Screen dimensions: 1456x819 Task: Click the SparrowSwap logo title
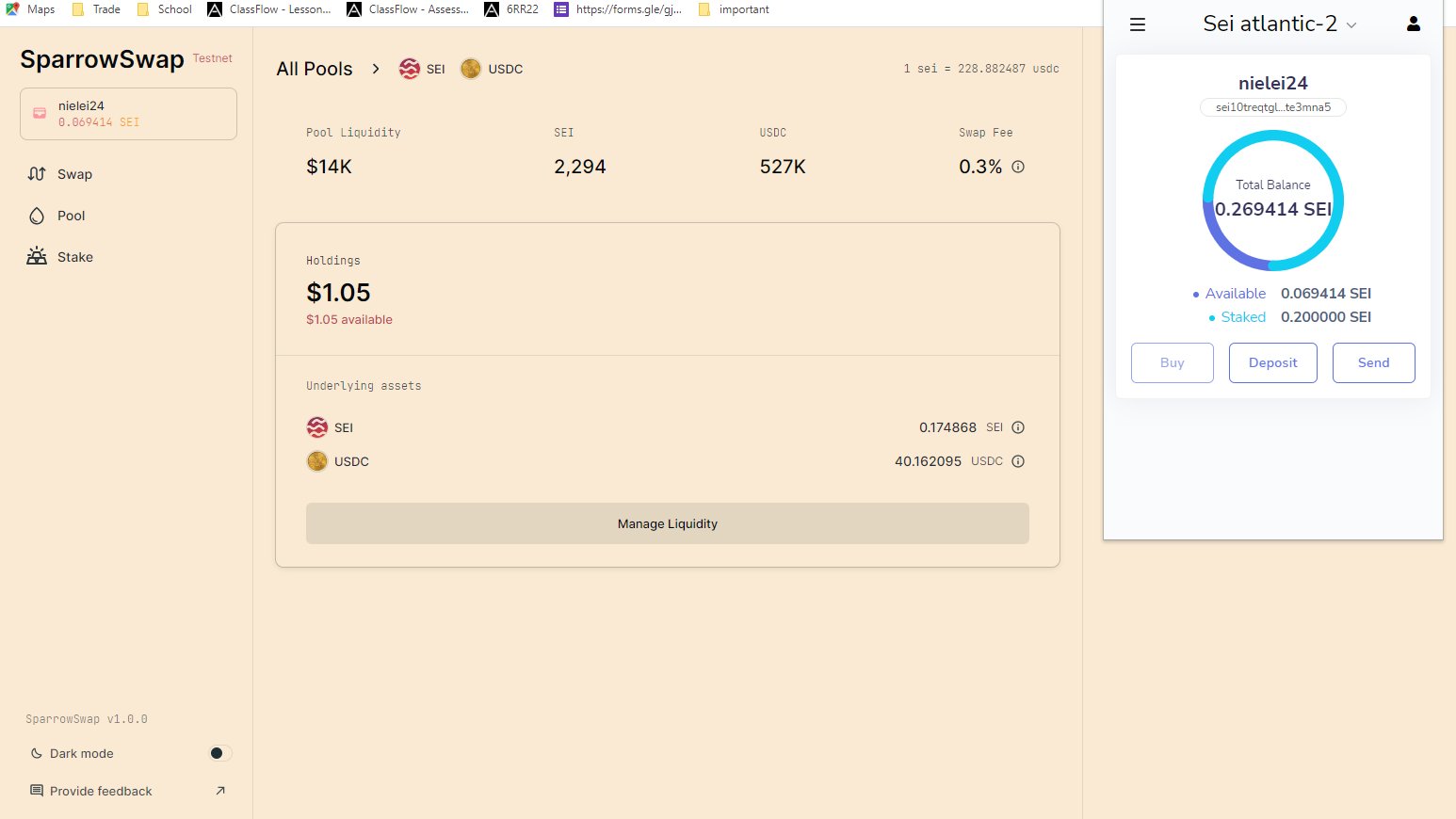(102, 59)
